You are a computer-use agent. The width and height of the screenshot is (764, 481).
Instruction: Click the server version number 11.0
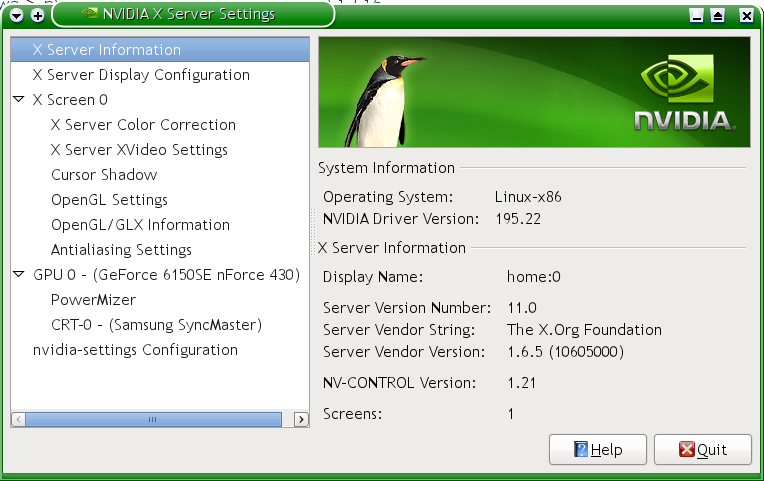[522, 308]
